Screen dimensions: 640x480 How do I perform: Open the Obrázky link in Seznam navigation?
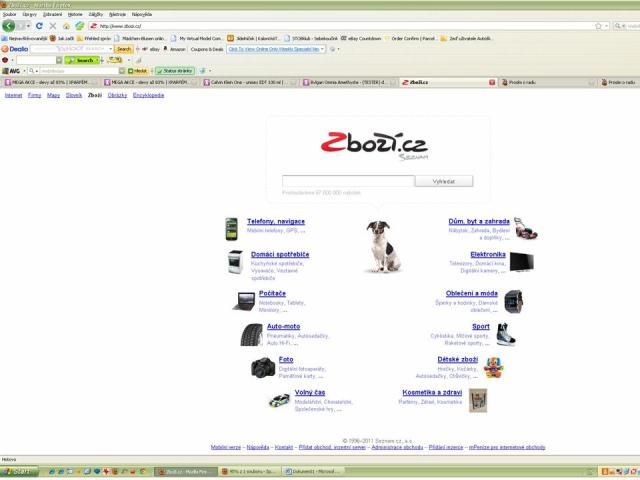117,95
